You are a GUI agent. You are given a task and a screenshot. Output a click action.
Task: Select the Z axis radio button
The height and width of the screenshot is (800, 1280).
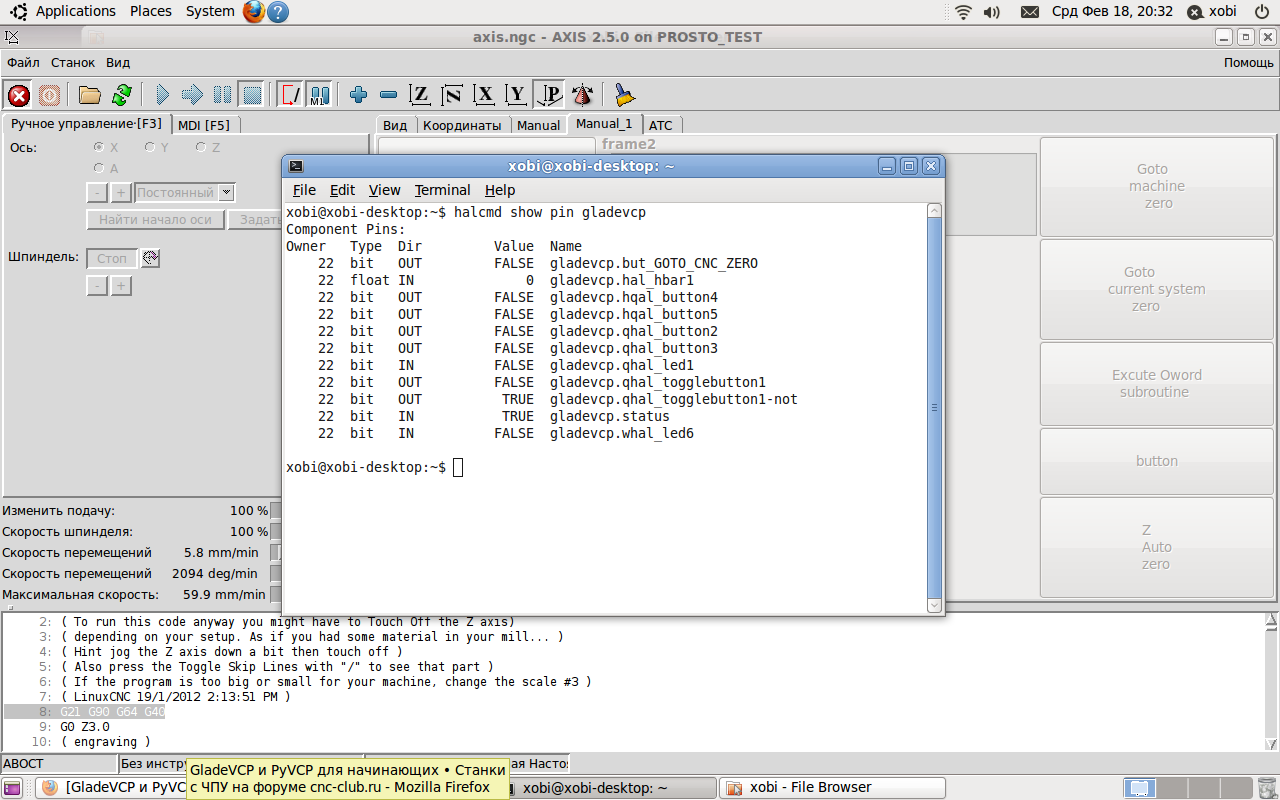coord(201,147)
